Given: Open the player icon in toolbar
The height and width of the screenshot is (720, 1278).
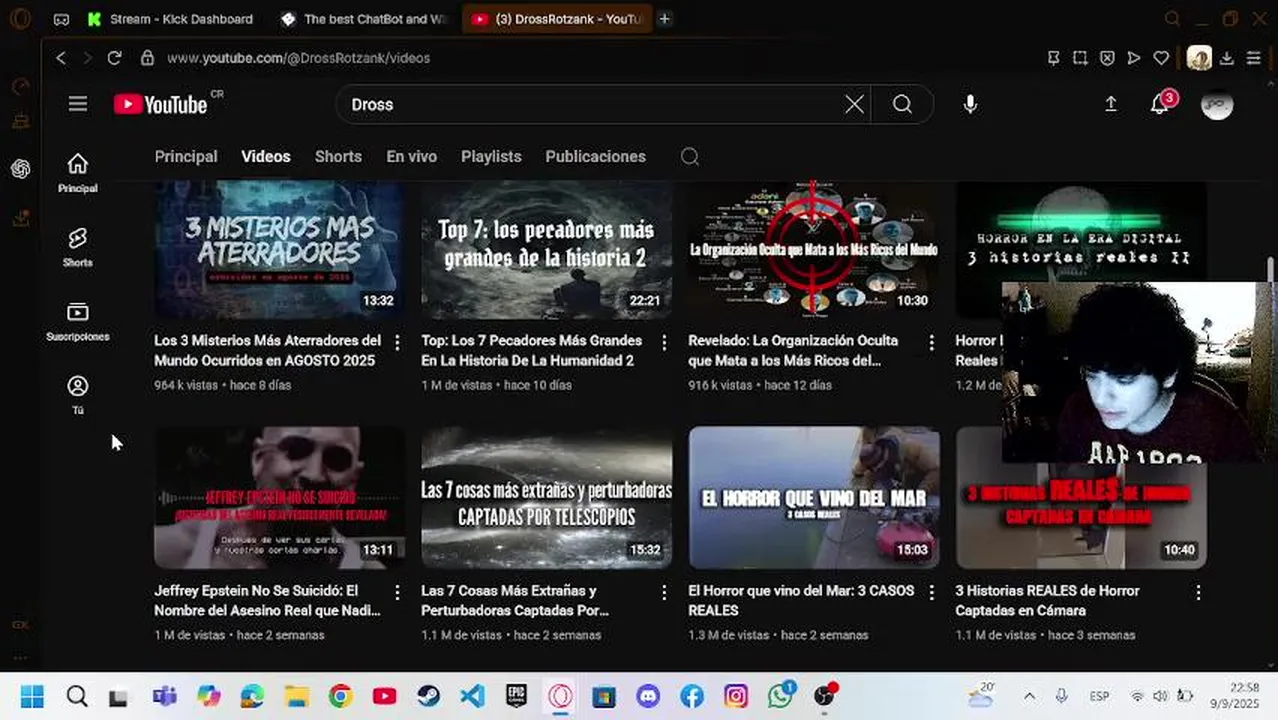Looking at the screenshot, I should [x=1134, y=58].
